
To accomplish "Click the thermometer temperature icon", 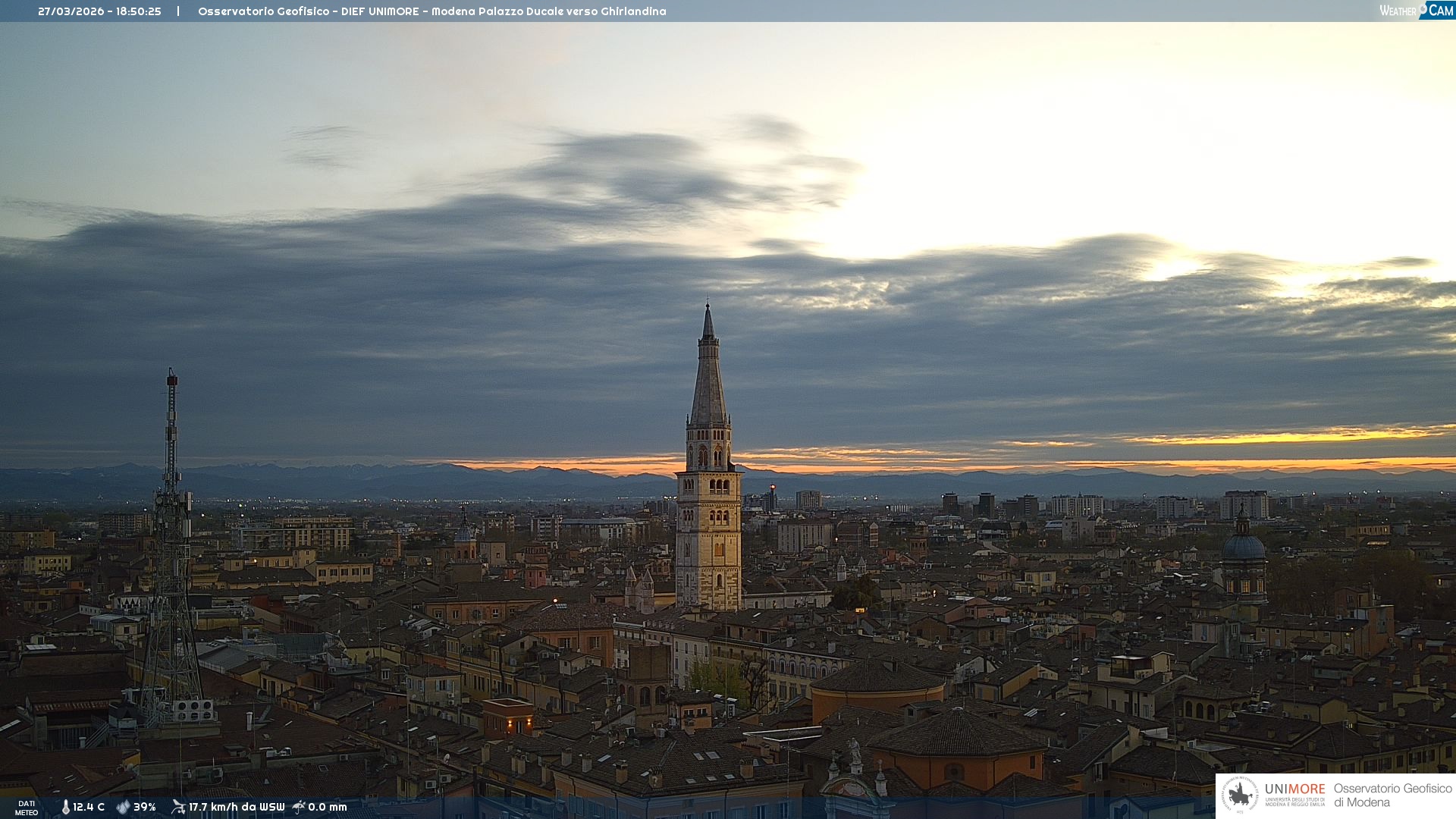I will pyautogui.click(x=65, y=808).
